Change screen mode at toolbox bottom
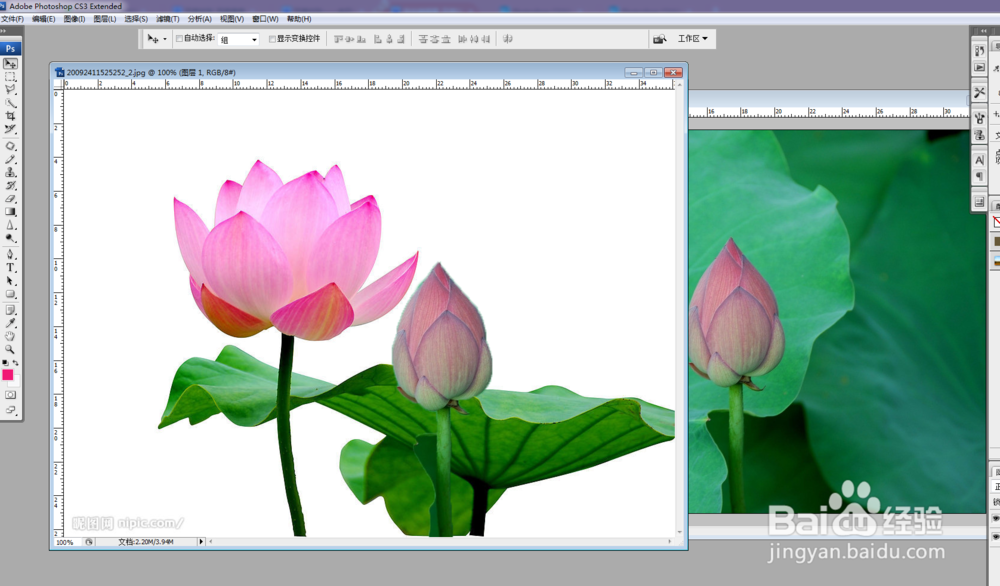This screenshot has width=1000, height=586. [10, 410]
